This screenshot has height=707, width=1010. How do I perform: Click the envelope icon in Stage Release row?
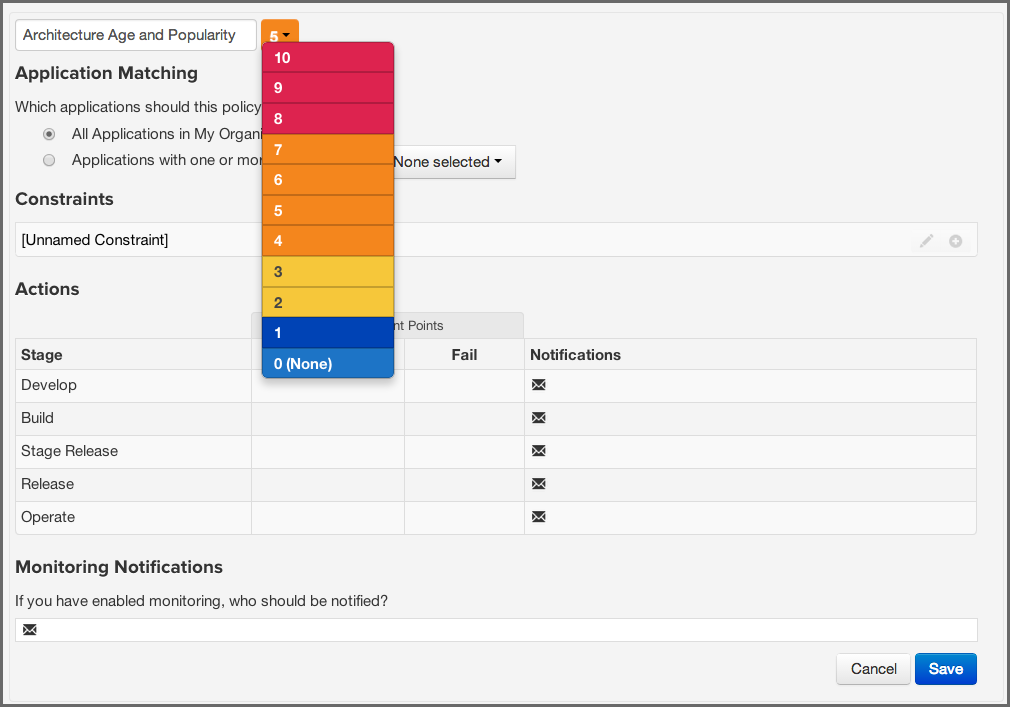(538, 451)
